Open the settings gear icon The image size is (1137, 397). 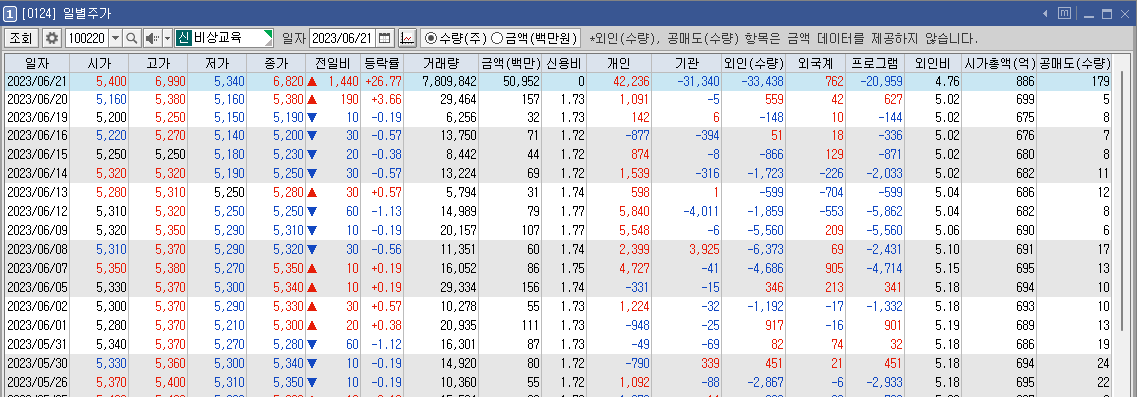(51, 38)
